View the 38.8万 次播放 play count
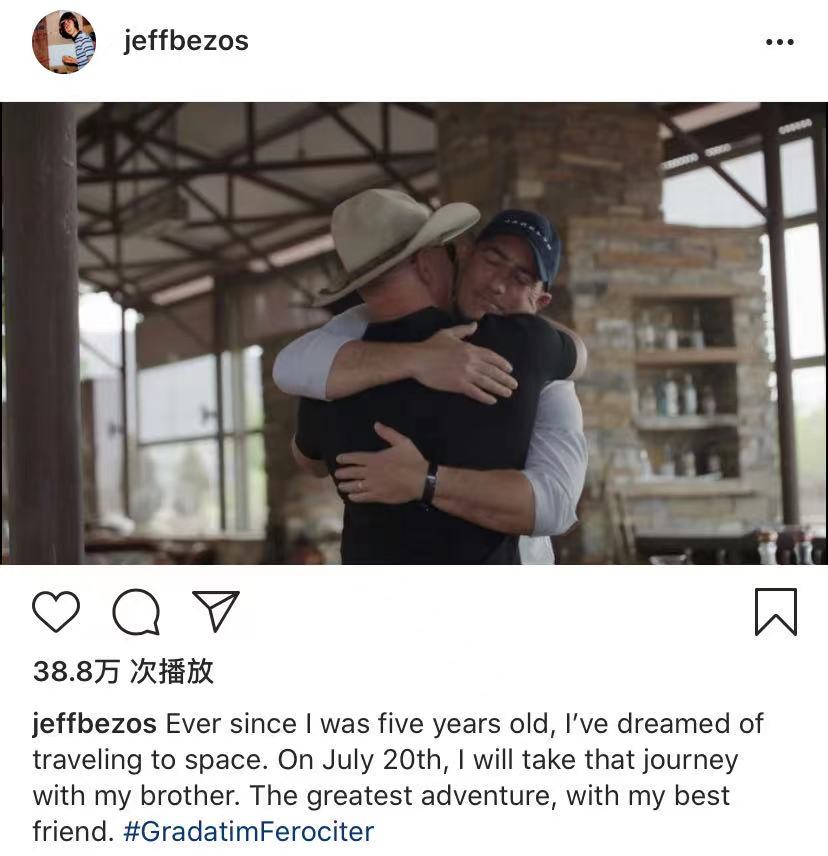The height and width of the screenshot is (856, 828). click(123, 671)
